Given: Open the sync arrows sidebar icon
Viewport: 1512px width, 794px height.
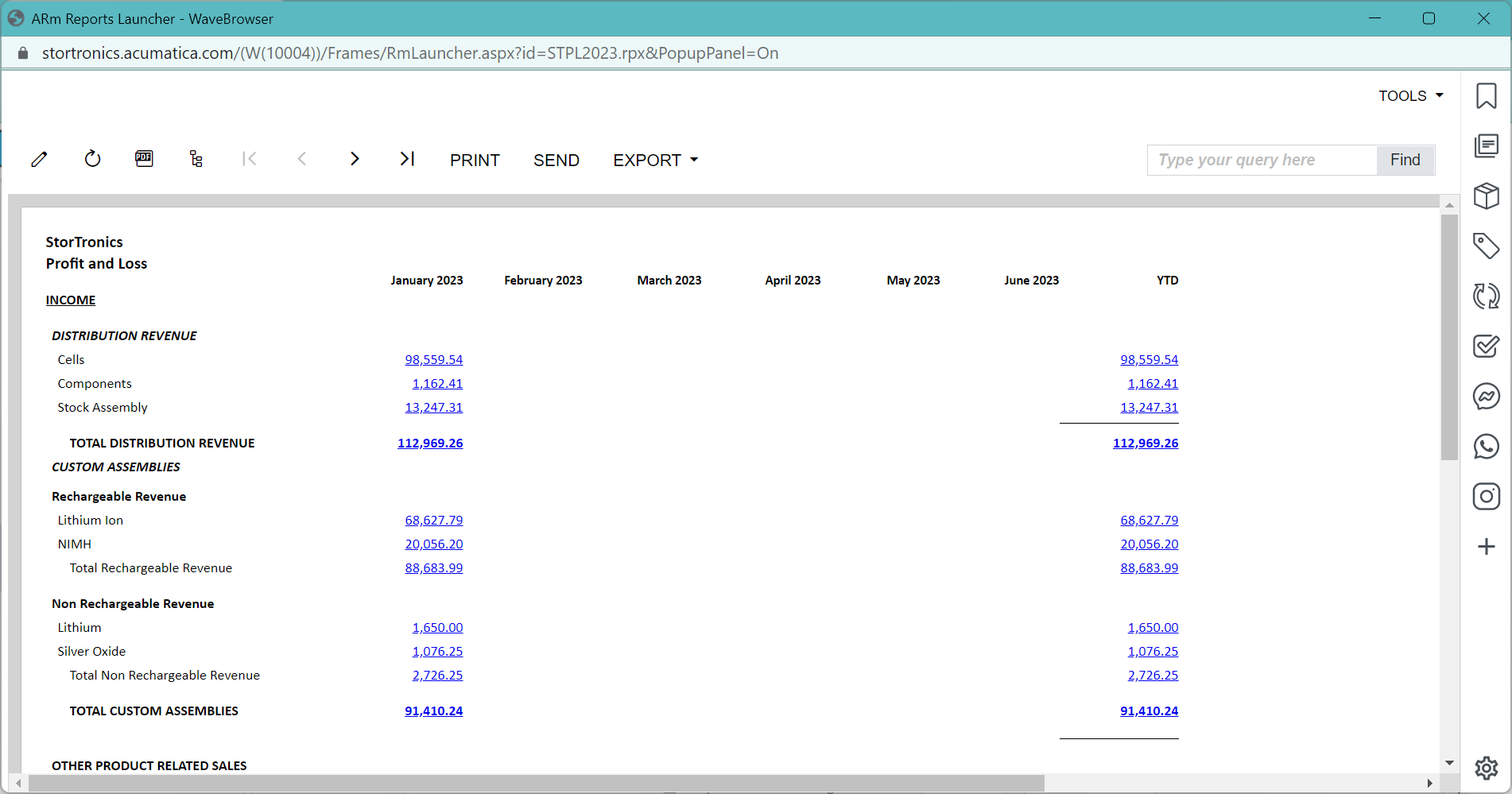Looking at the screenshot, I should click(x=1487, y=296).
